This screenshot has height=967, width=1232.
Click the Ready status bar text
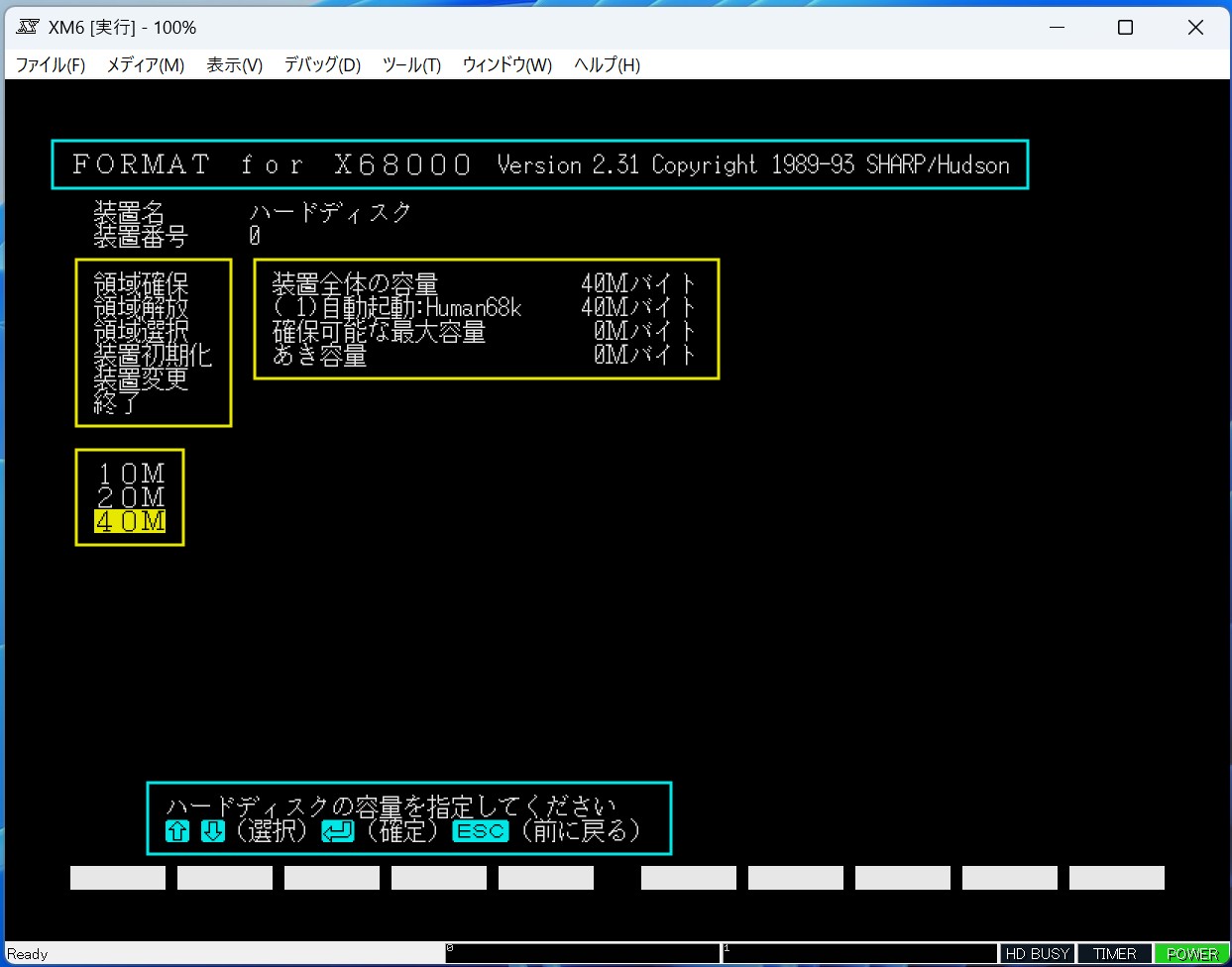click(x=28, y=954)
